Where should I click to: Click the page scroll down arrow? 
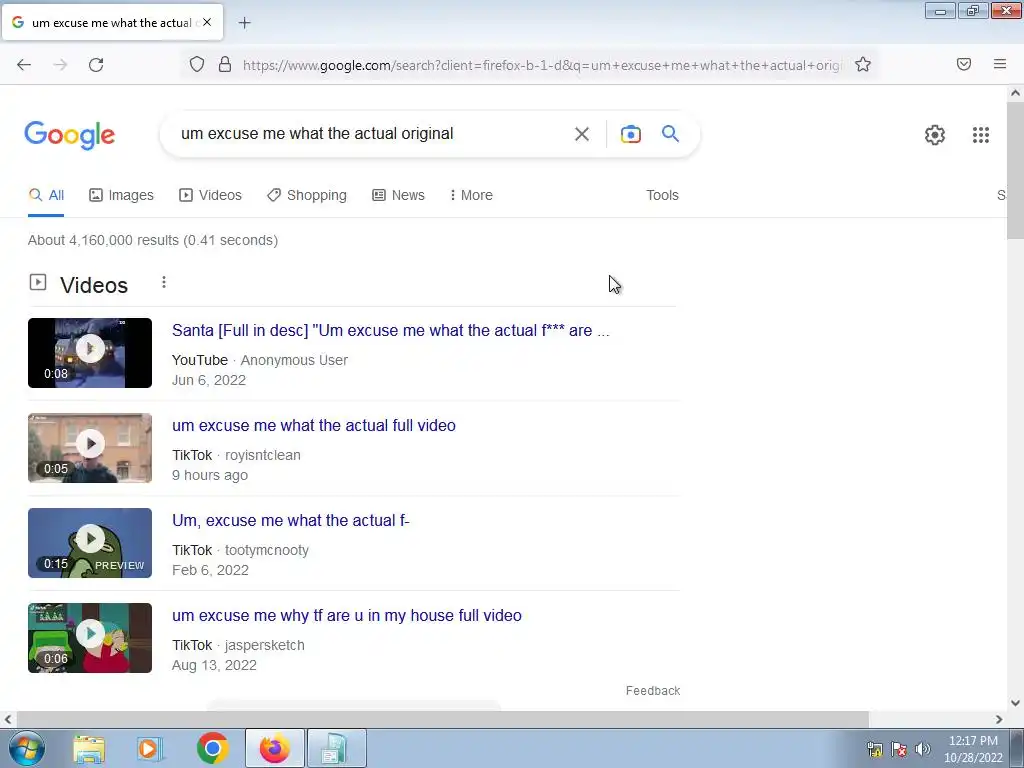coord(1015,703)
